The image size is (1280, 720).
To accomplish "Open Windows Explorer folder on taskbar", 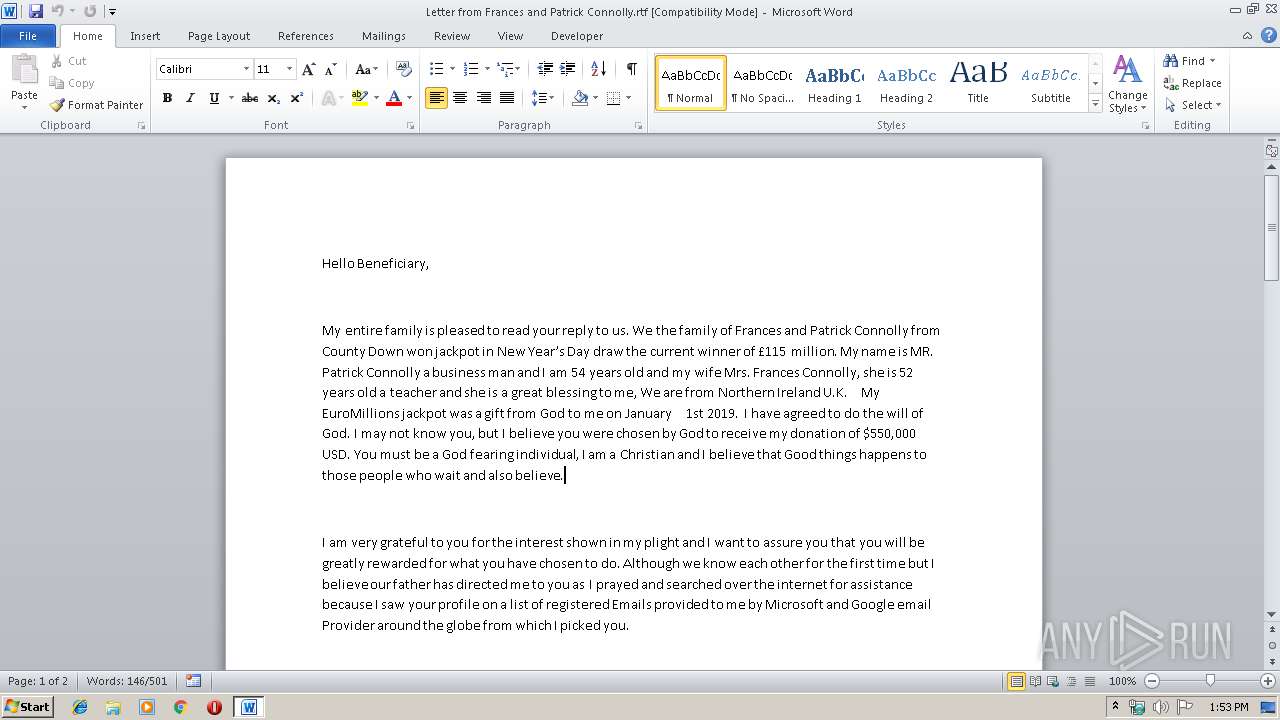I will click(x=113, y=707).
